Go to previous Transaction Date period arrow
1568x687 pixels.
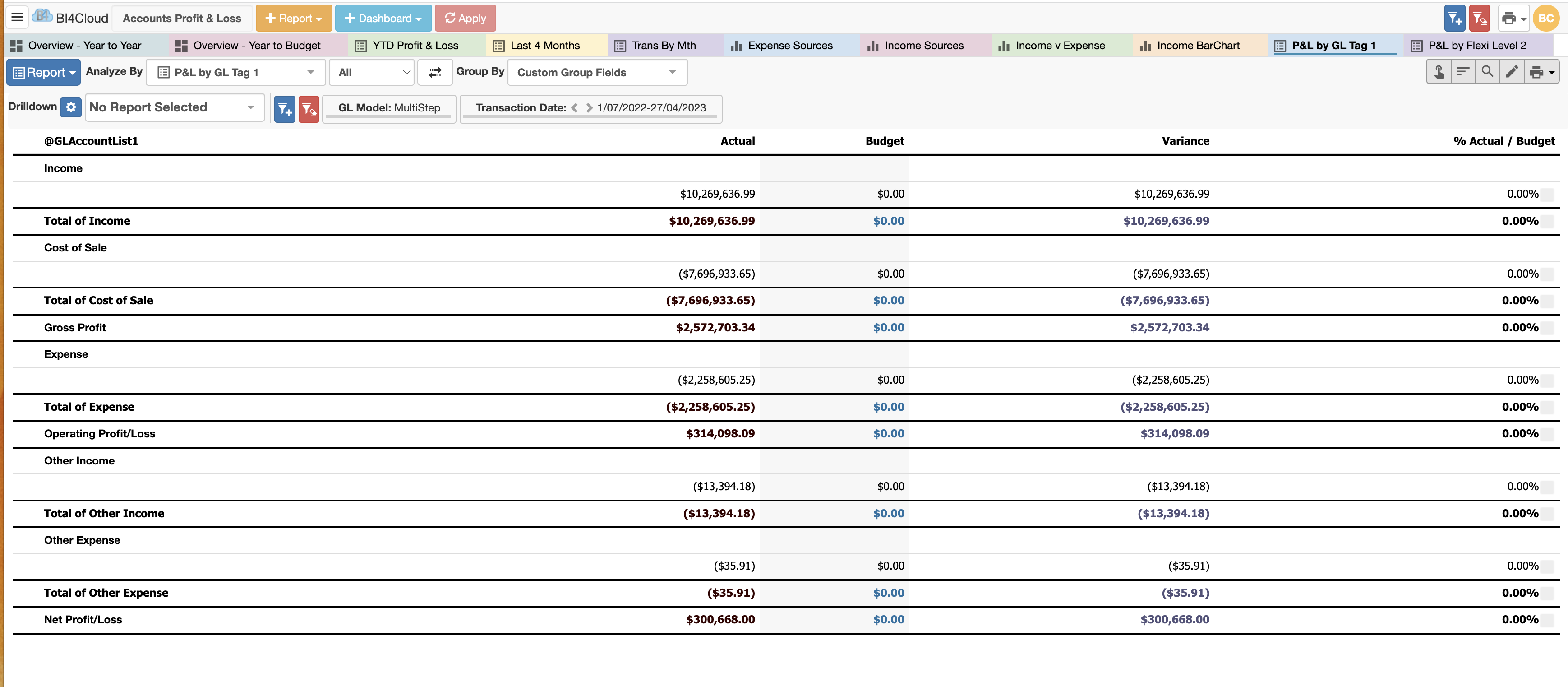click(574, 108)
